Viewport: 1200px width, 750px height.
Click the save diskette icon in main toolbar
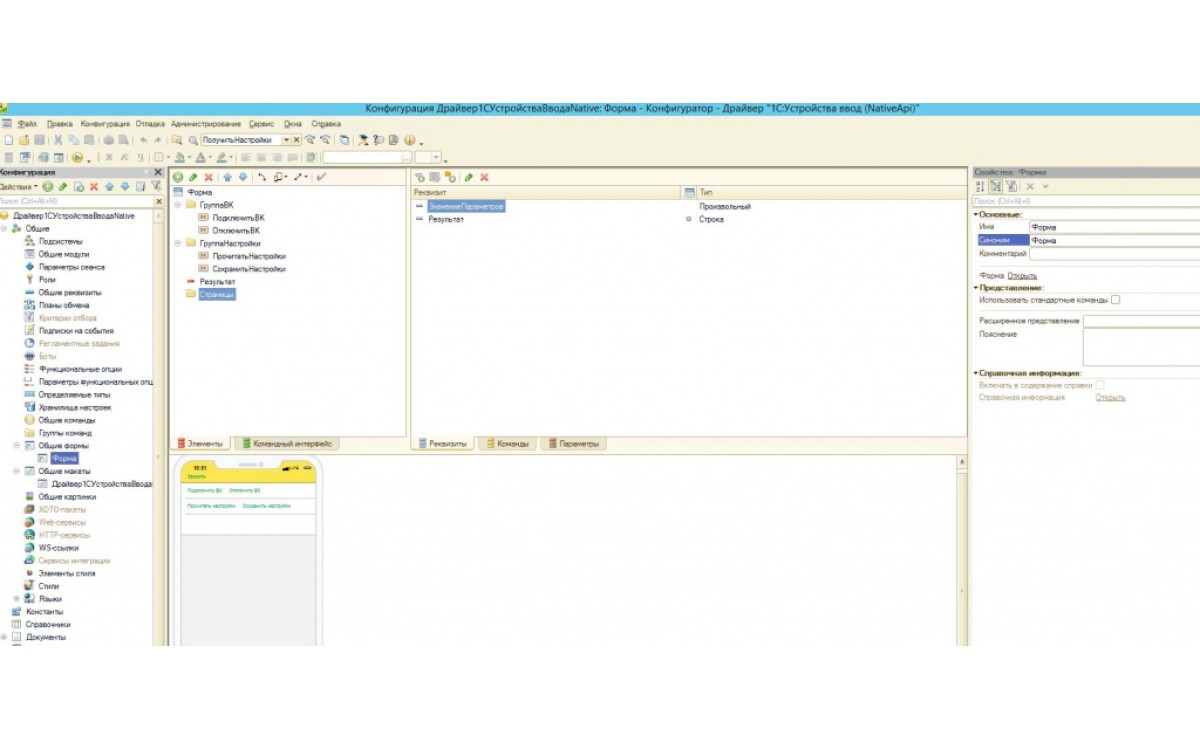pos(40,141)
